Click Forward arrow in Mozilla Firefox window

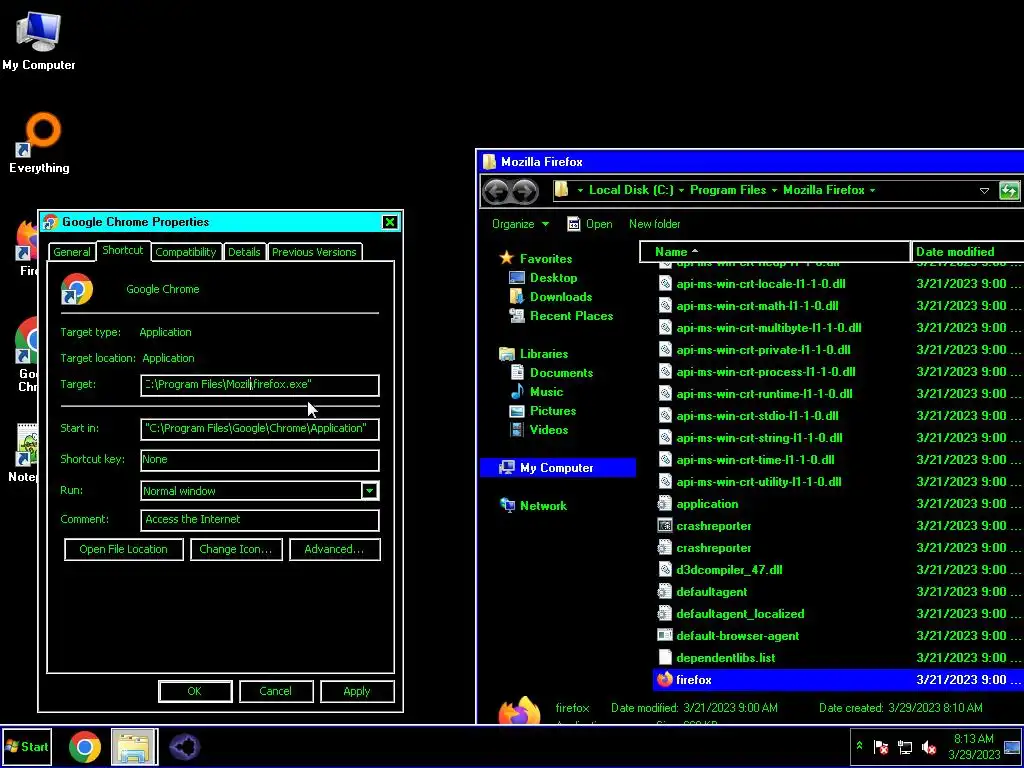[525, 191]
